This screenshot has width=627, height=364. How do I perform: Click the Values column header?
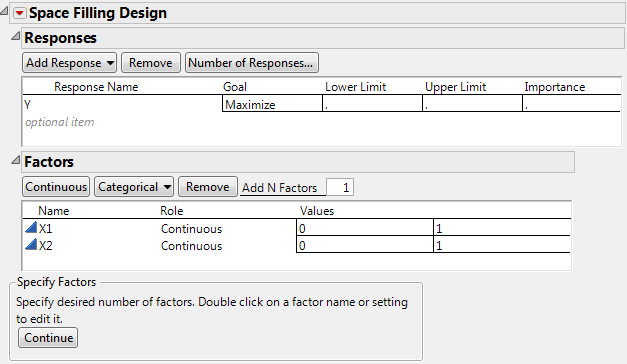317,211
